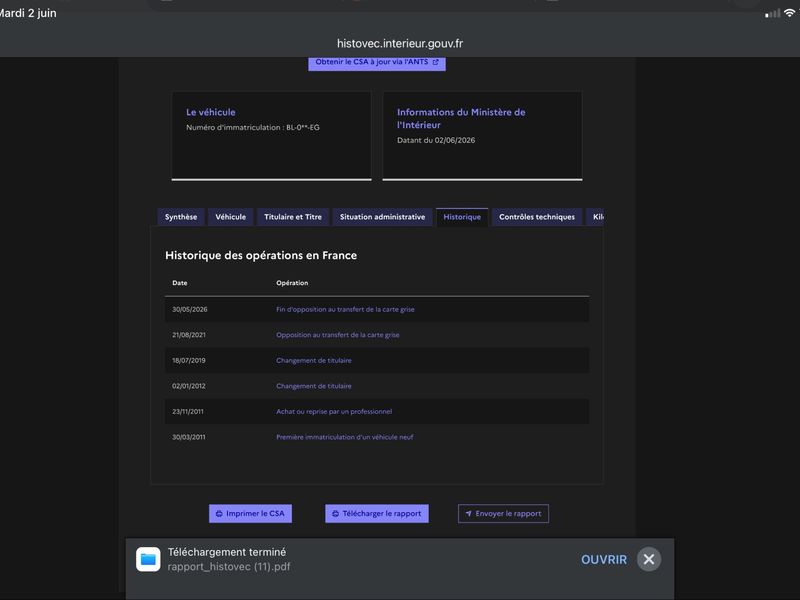This screenshot has width=800, height=600.
Task: Click the date 30/03/2011 in the table
Action: [x=189, y=437]
